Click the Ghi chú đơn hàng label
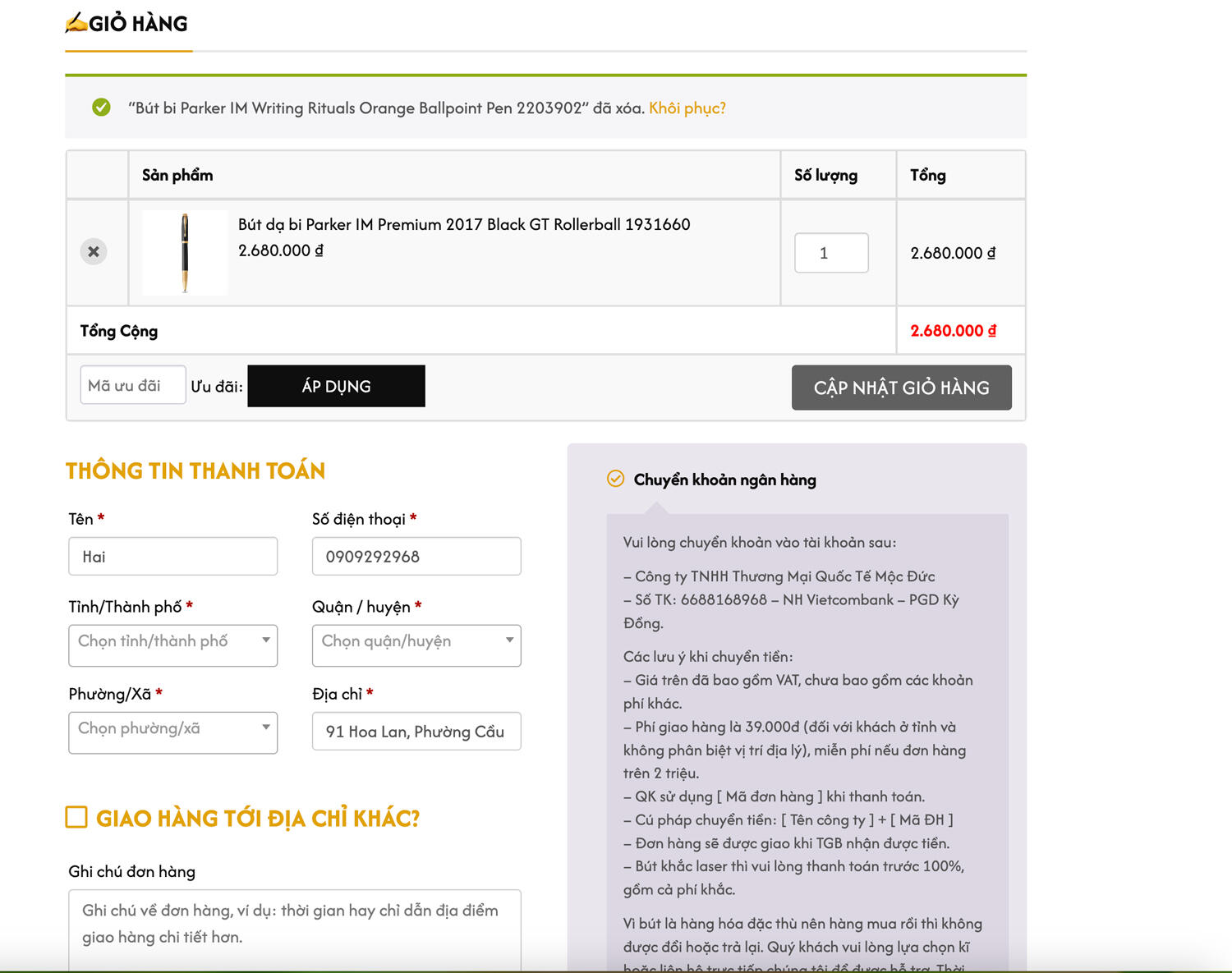This screenshot has height=973, width=1232. (132, 871)
